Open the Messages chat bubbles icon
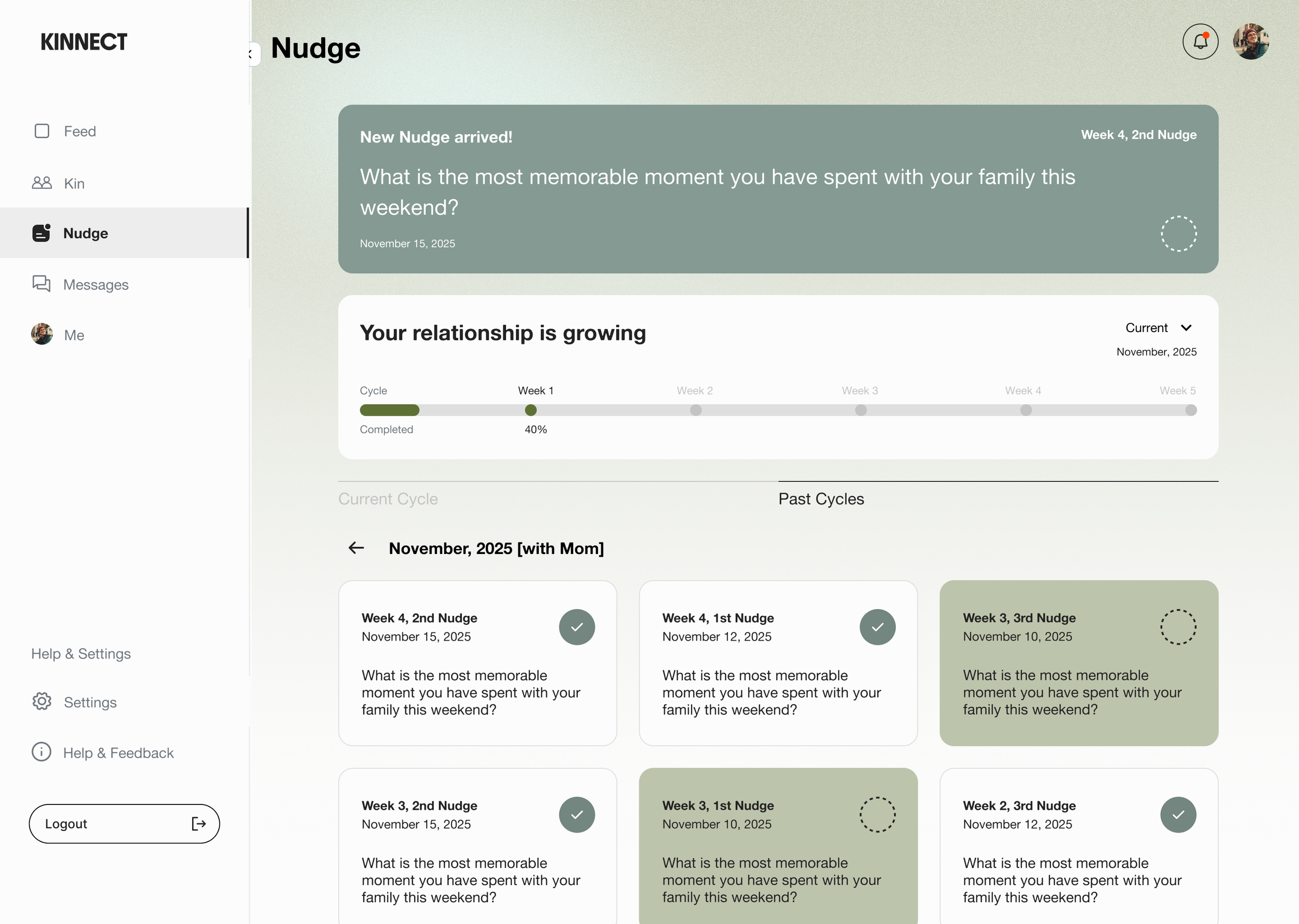1299x924 pixels. point(42,284)
